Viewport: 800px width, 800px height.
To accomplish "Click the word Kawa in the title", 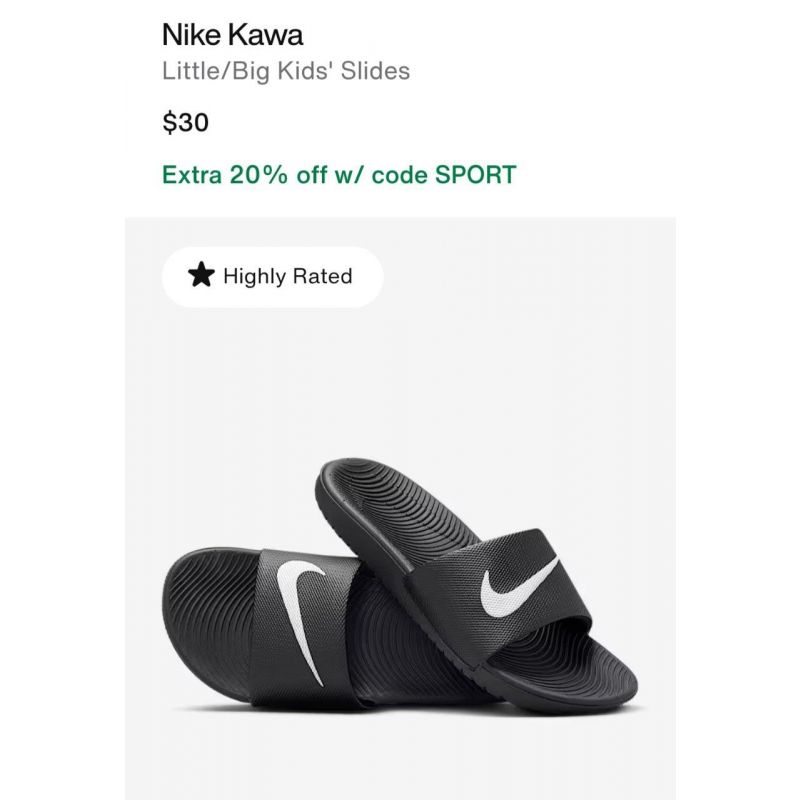I will pyautogui.click(x=265, y=35).
